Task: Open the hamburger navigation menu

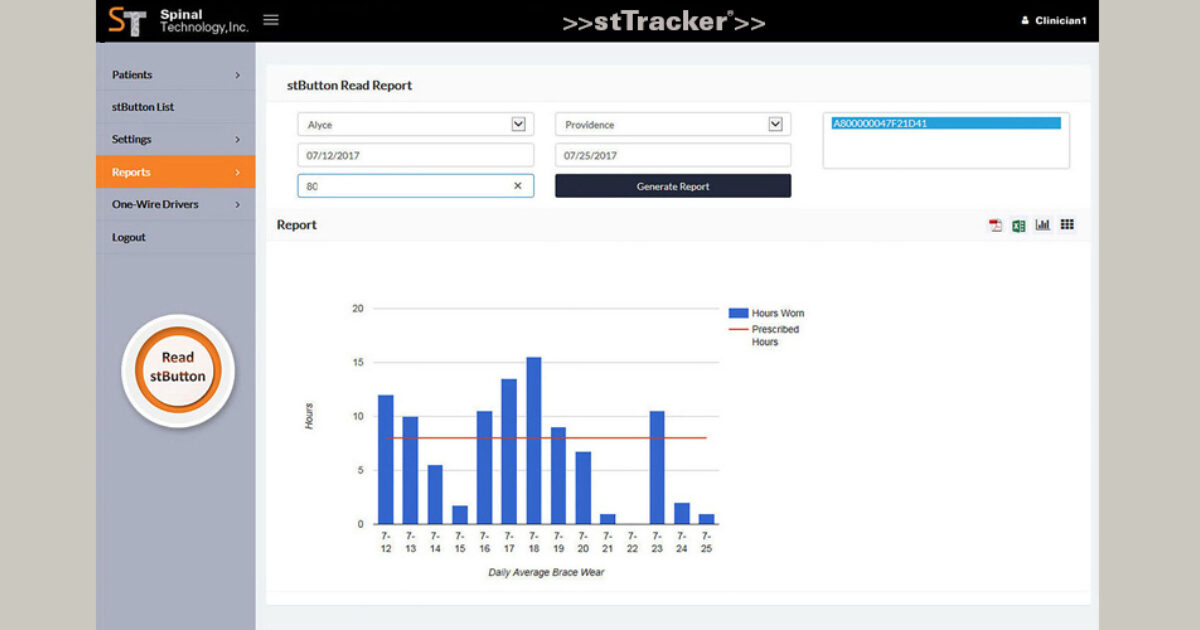Action: pos(270,19)
